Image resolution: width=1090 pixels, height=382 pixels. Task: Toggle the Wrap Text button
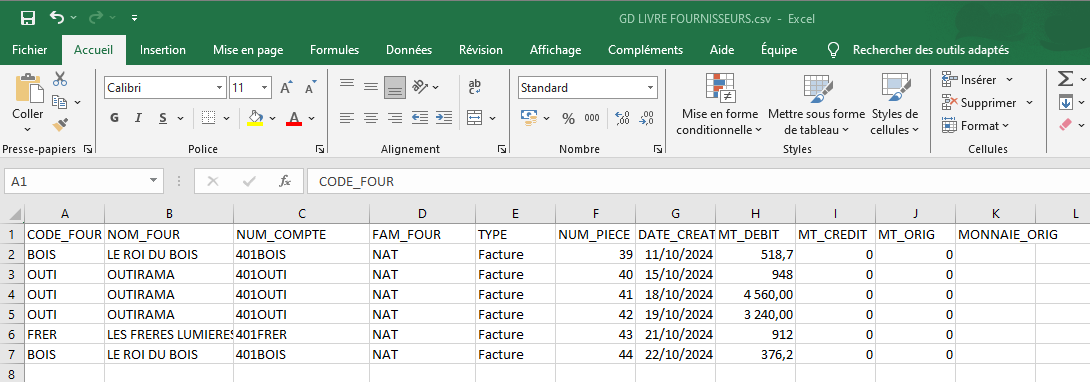tap(475, 86)
